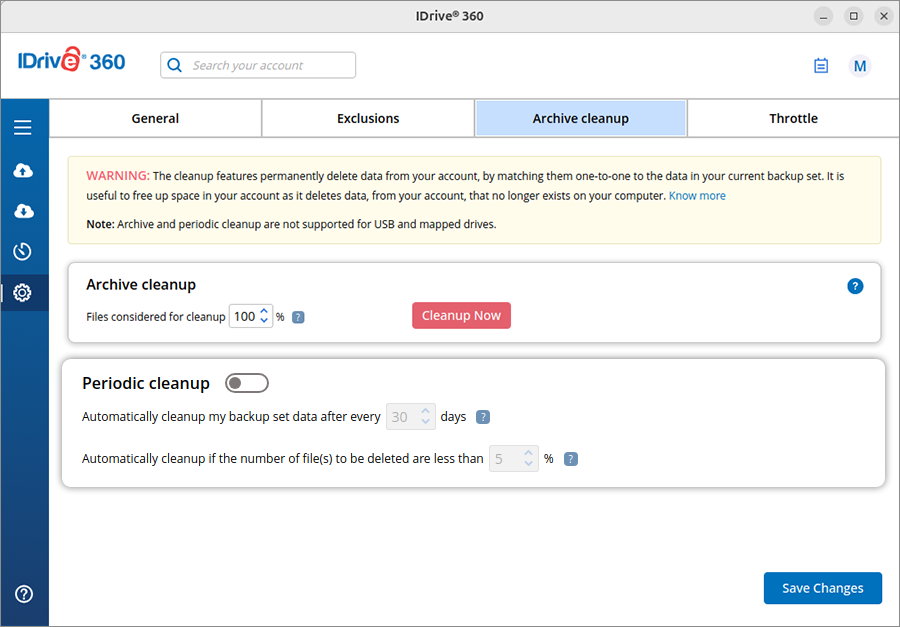Viewport: 900px width, 627px height.
Task: Enable the Periodic cleanup toggle
Action: pyautogui.click(x=247, y=383)
